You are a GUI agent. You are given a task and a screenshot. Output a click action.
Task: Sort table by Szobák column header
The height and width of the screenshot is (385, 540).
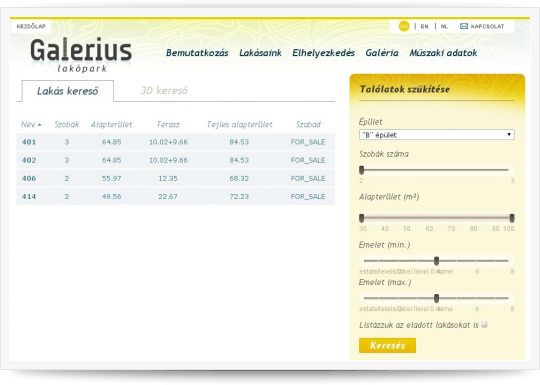click(67, 124)
